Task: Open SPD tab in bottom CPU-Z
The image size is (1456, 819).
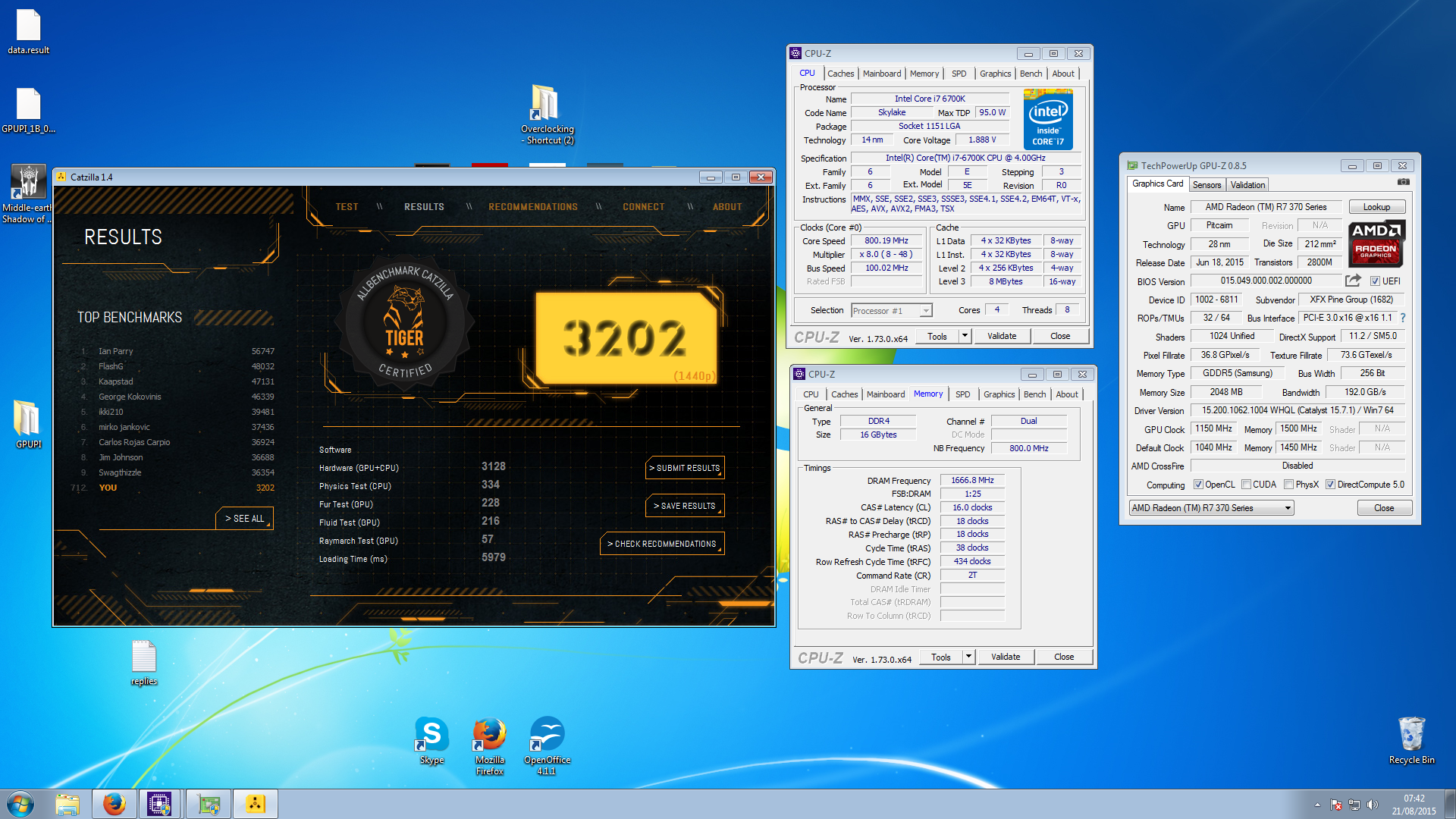Action: tap(962, 394)
